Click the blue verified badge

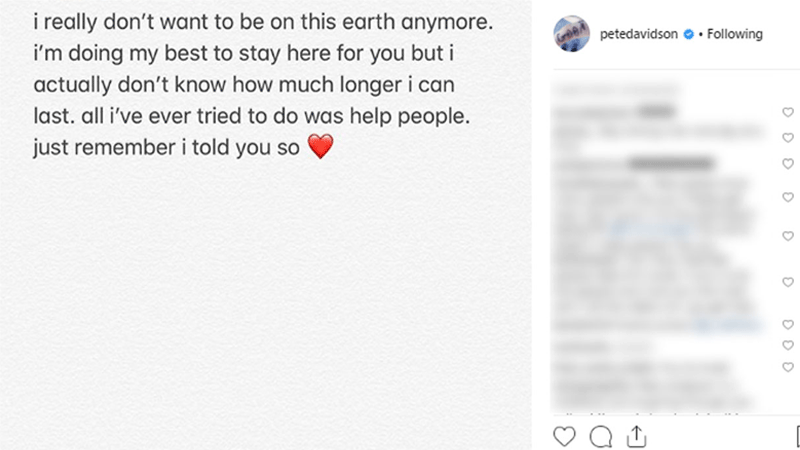[x=688, y=34]
